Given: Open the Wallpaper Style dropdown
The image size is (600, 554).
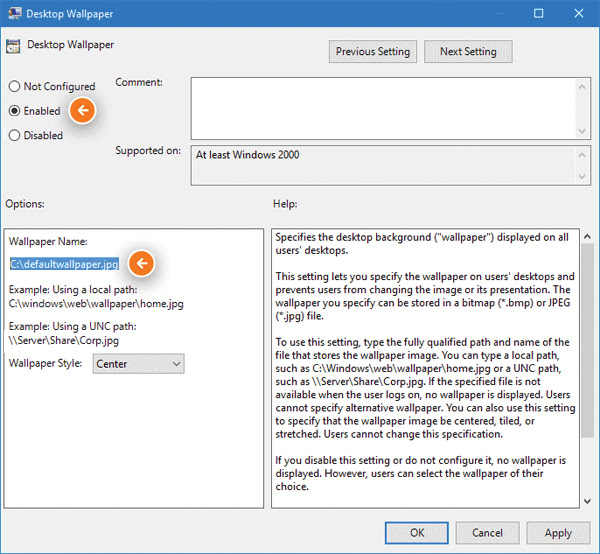Looking at the screenshot, I should click(139, 363).
